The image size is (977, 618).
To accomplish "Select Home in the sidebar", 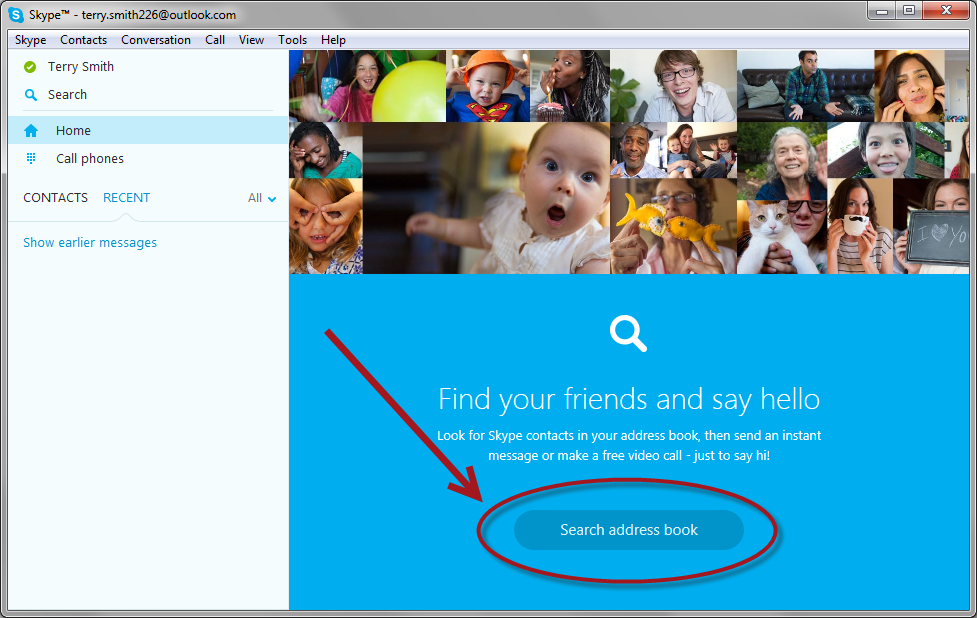I will pos(148,130).
